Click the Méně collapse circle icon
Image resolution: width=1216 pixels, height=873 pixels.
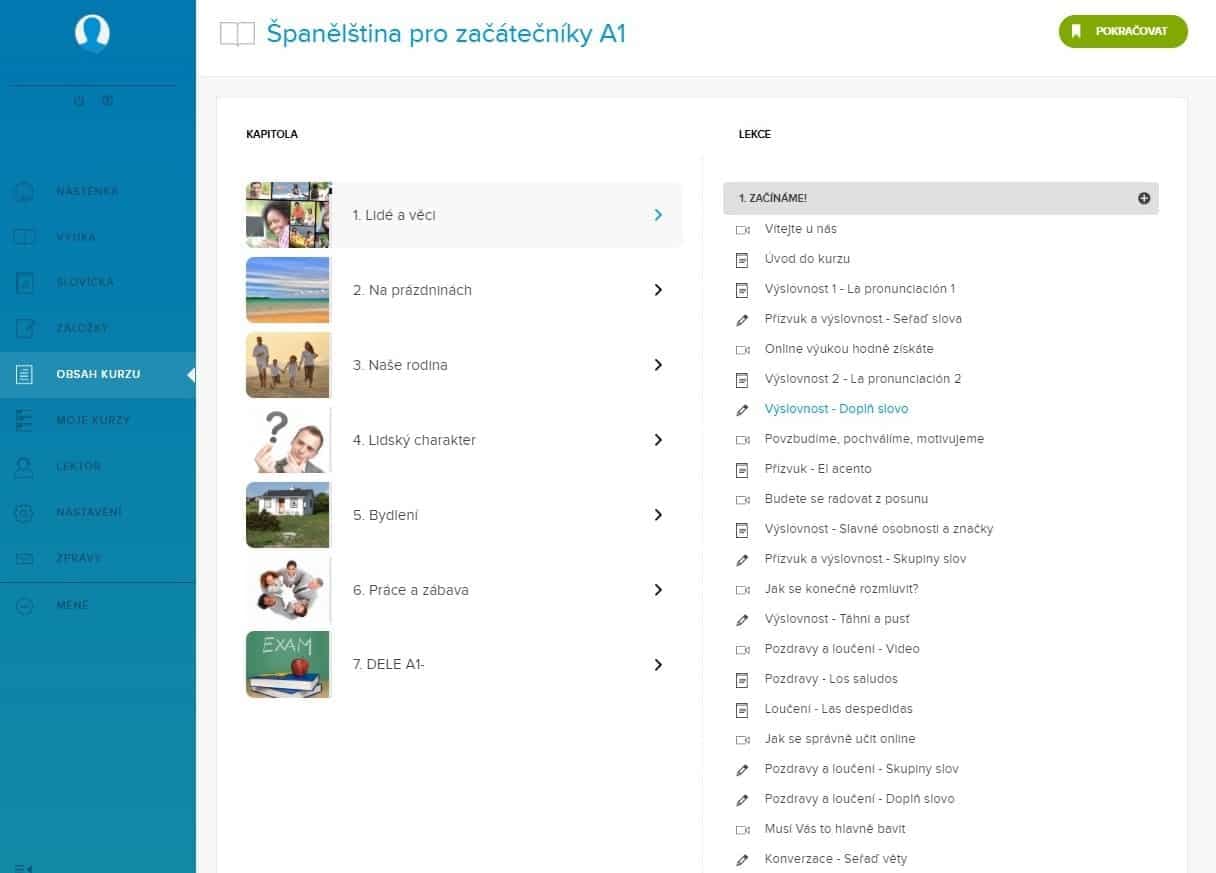pyautogui.click(x=25, y=605)
